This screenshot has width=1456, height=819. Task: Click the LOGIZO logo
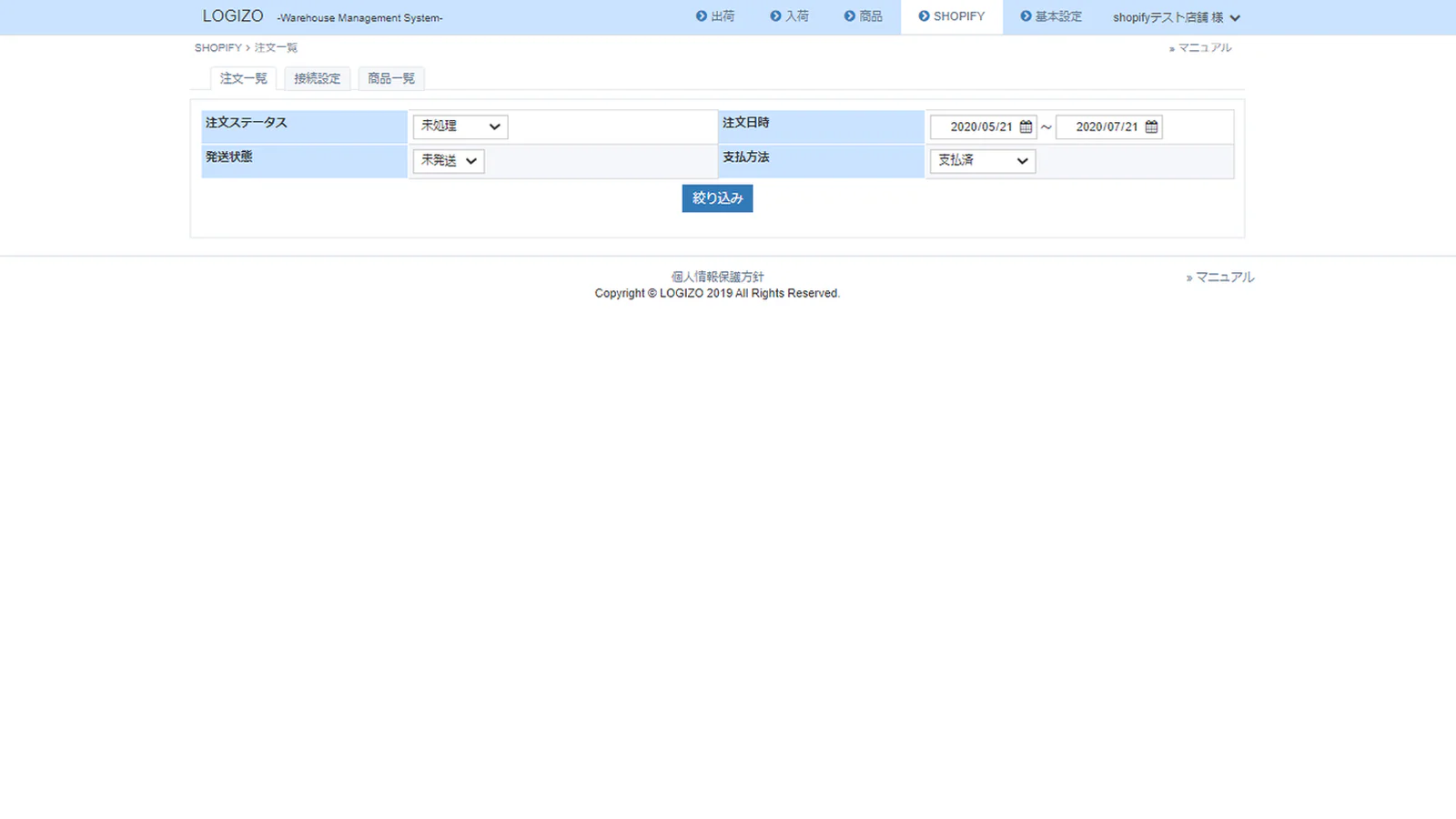click(x=233, y=16)
